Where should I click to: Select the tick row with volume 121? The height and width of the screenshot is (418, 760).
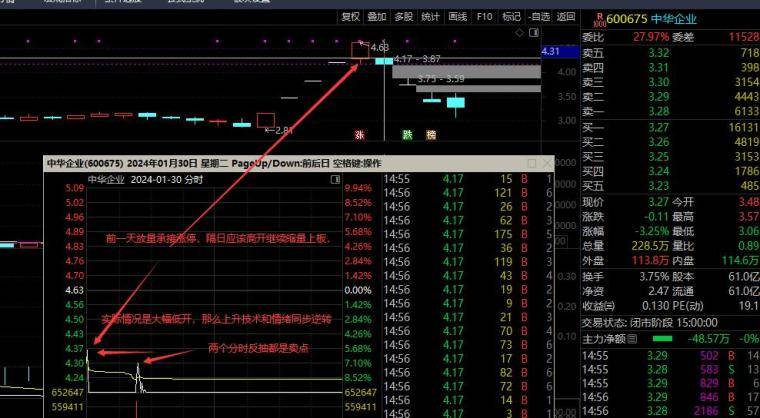pyautogui.click(x=468, y=193)
